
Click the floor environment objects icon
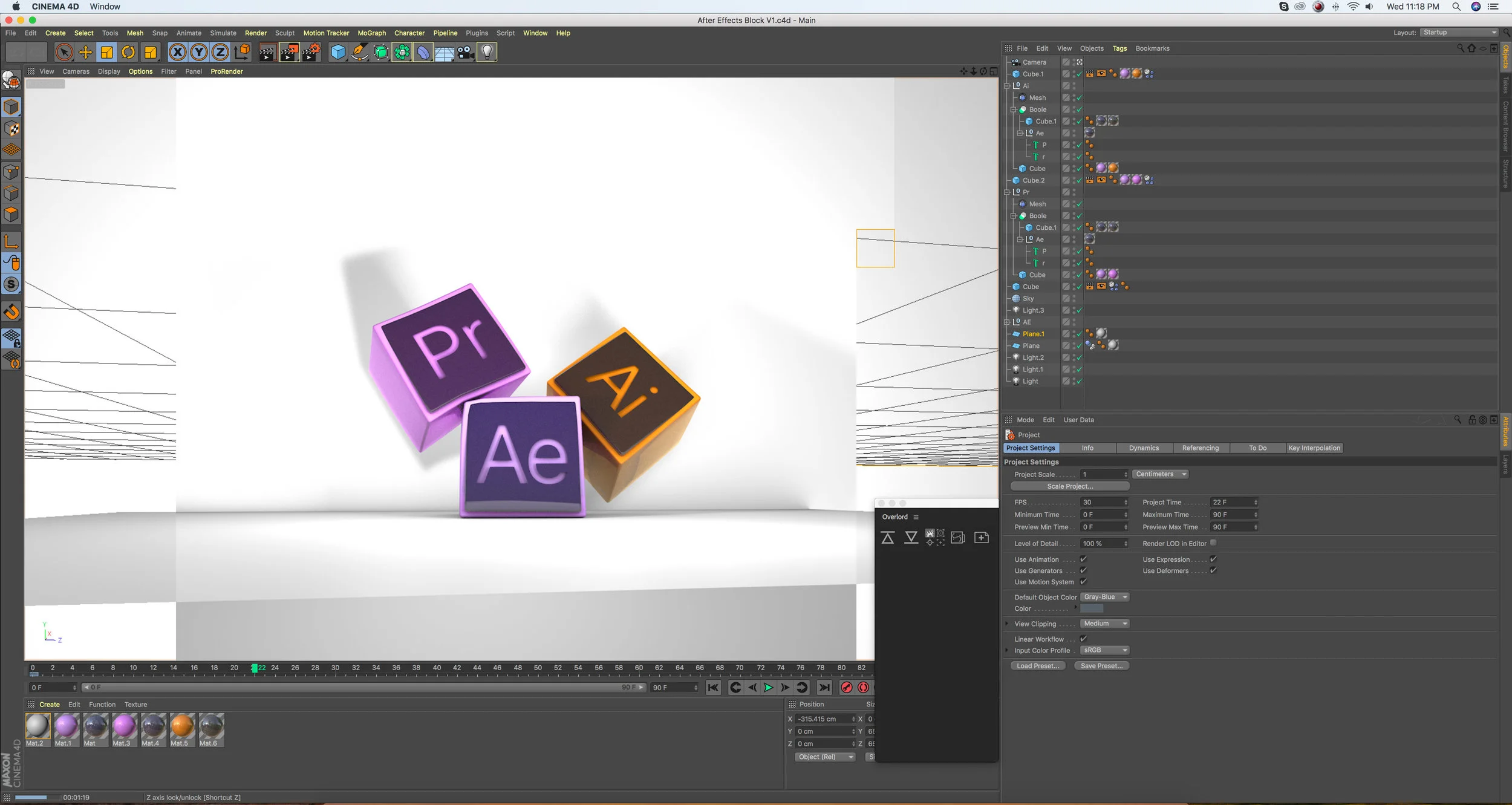tap(445, 53)
